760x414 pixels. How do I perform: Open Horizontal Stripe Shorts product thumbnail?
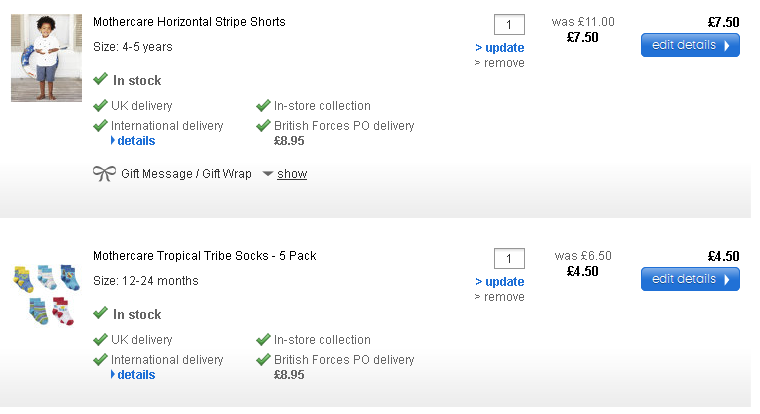[x=46, y=58]
